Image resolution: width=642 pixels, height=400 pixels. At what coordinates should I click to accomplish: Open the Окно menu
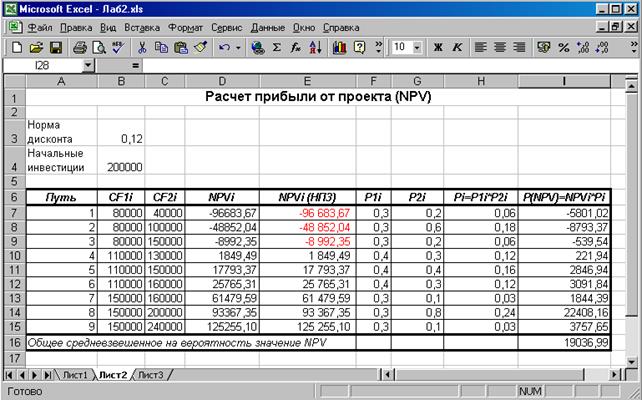point(304,28)
